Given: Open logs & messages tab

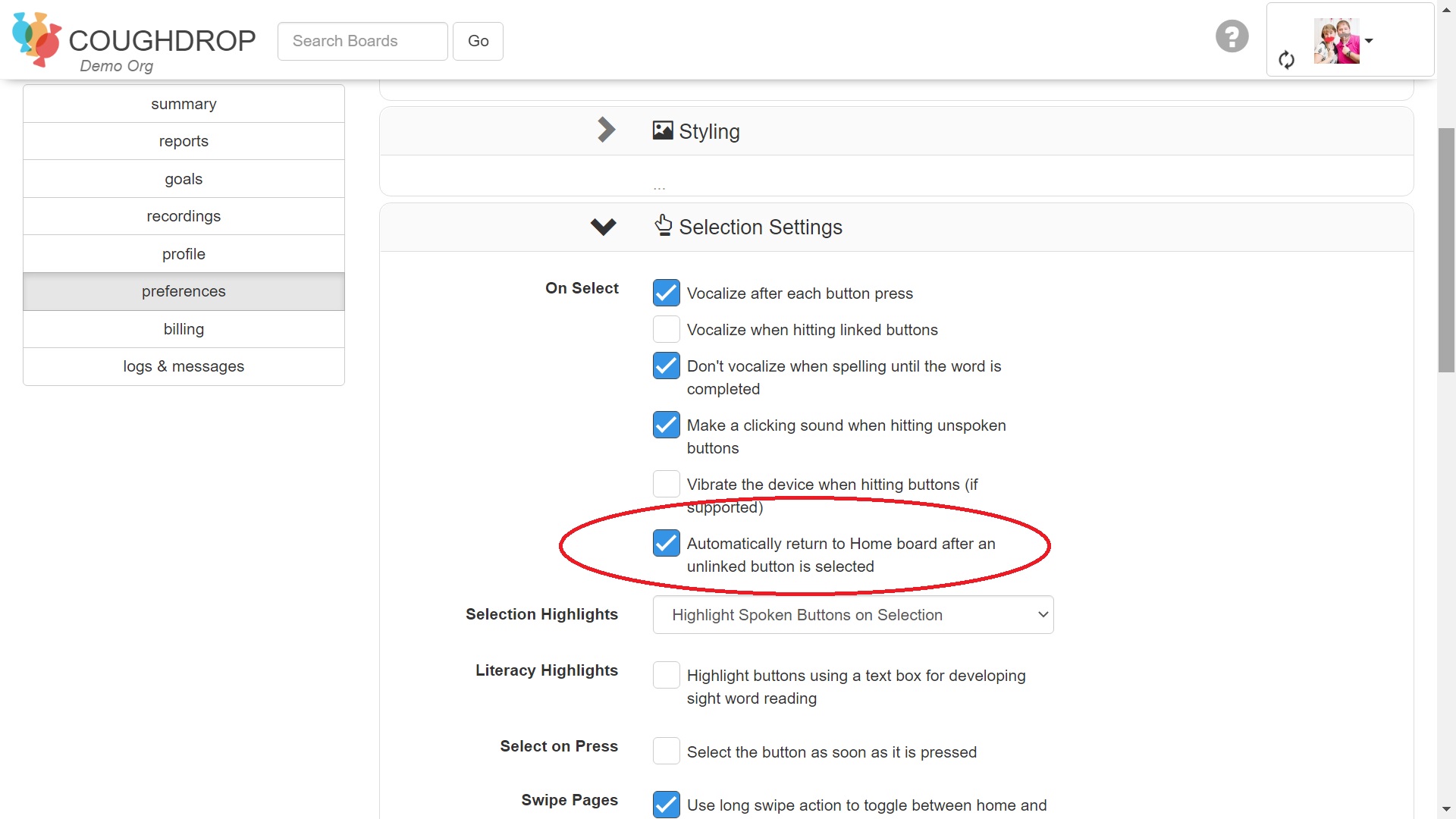Looking at the screenshot, I should tap(184, 366).
